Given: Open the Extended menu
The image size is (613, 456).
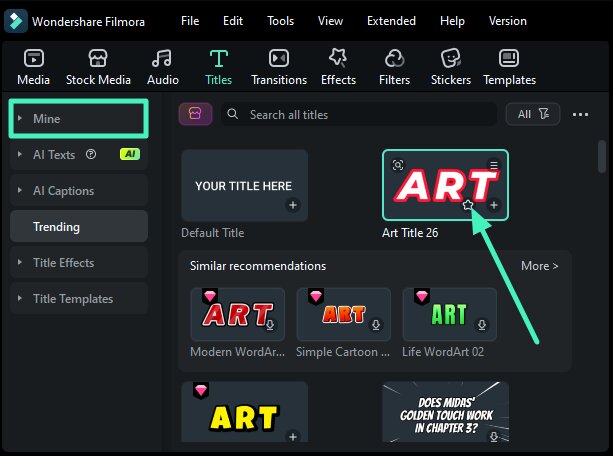Looking at the screenshot, I should 391,21.
